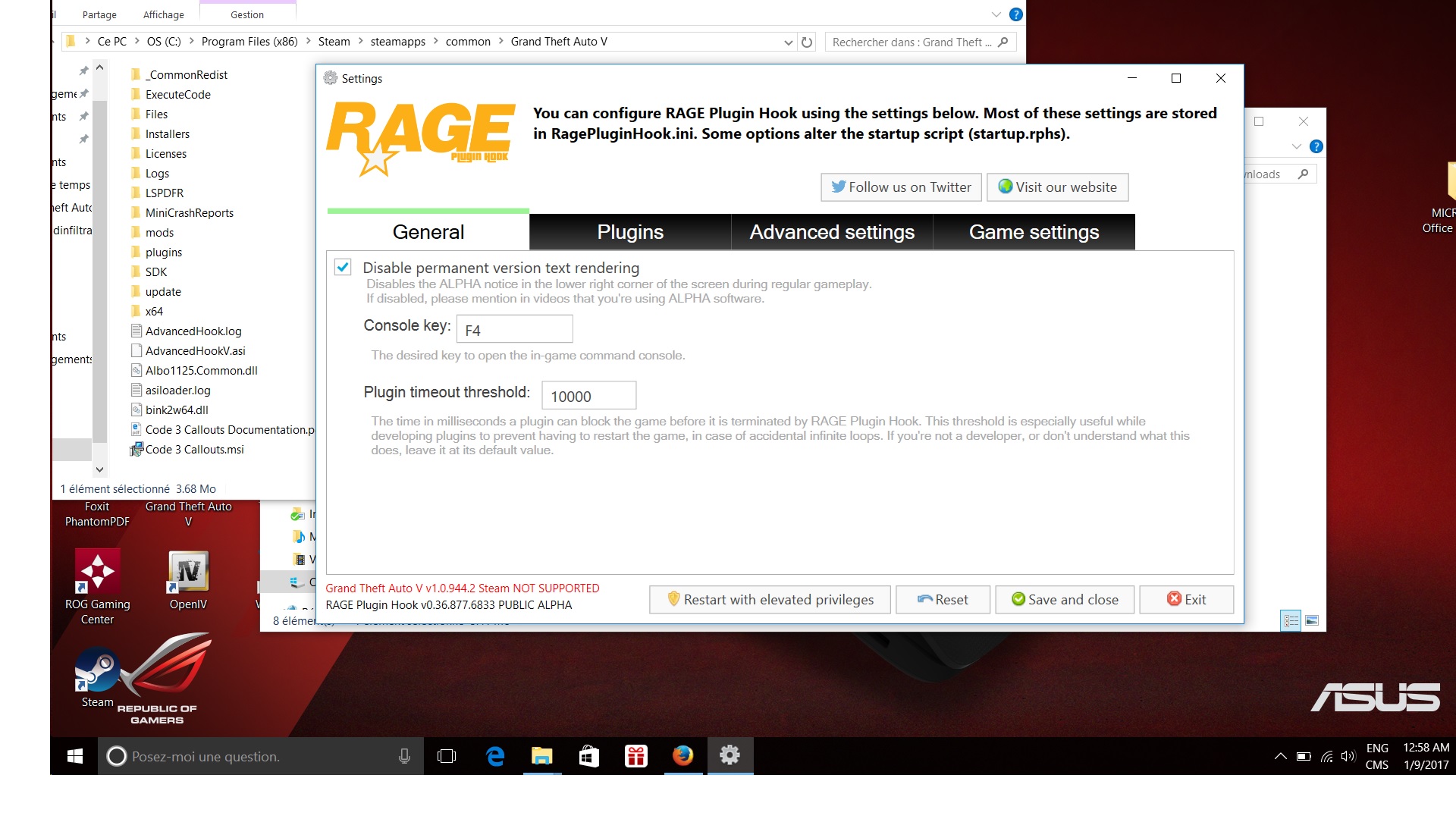Expand the address bar history dropdown
This screenshot has width=1456, height=819.
point(788,42)
